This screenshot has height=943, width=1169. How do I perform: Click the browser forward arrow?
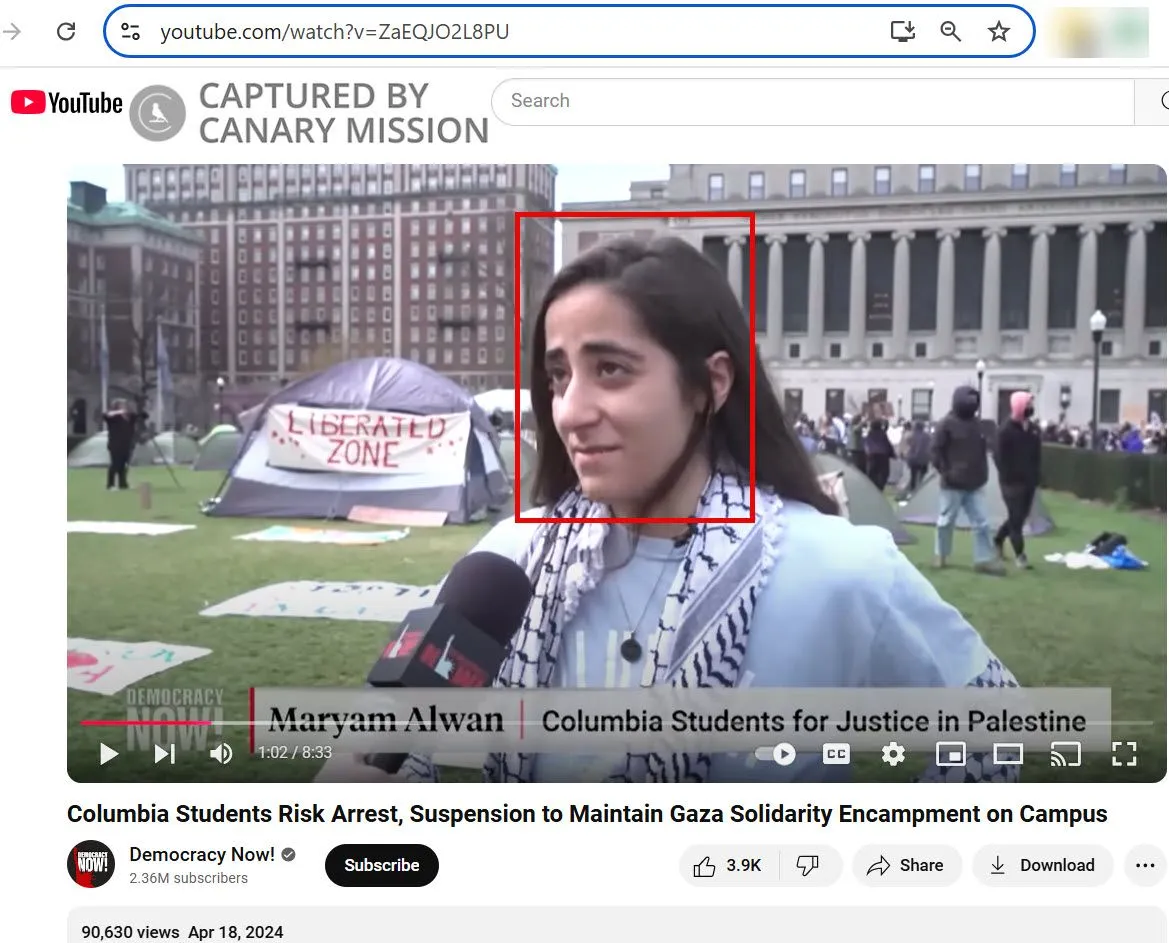pos(11,31)
